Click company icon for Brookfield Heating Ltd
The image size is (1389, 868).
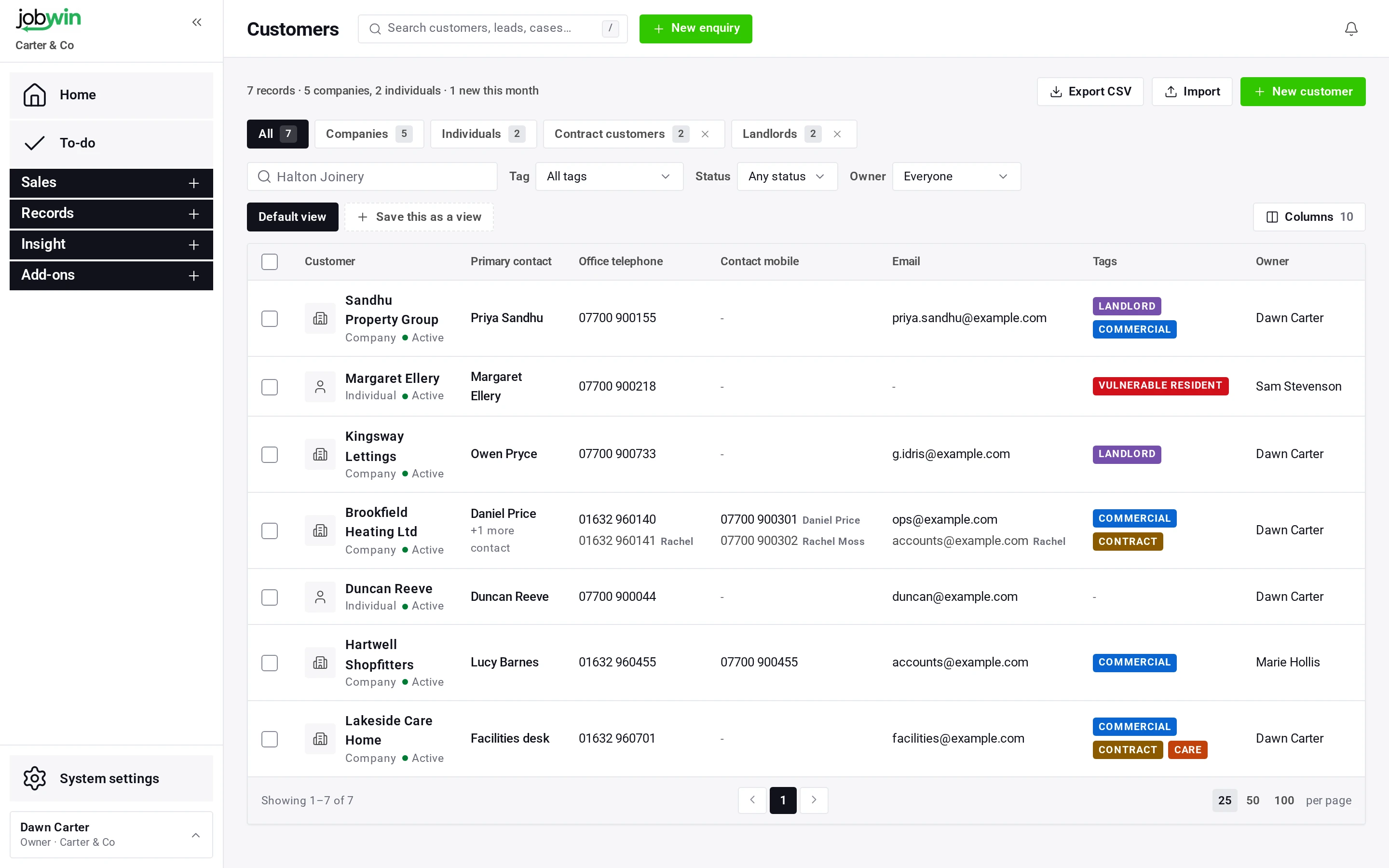(320, 530)
